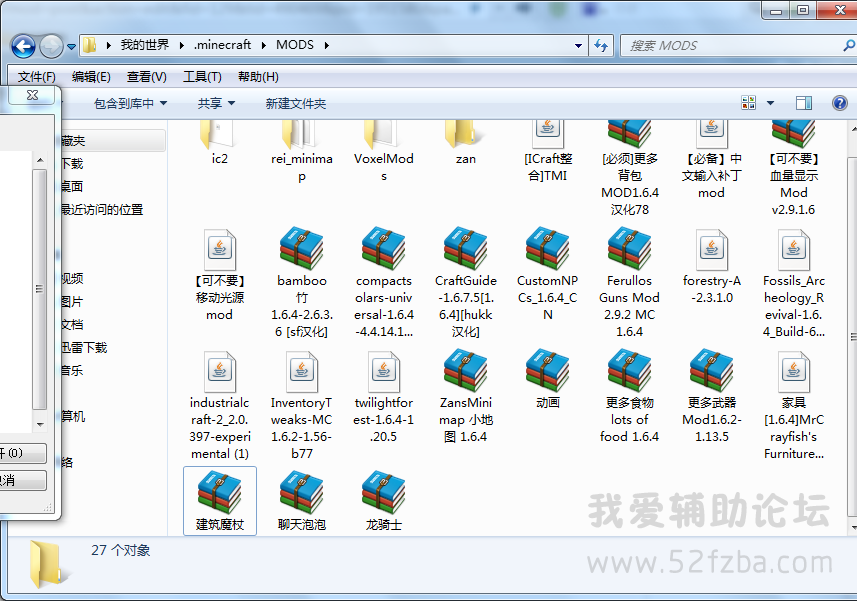The height and width of the screenshot is (601, 857).
Task: Click the help question mark icon
Action: (x=840, y=103)
